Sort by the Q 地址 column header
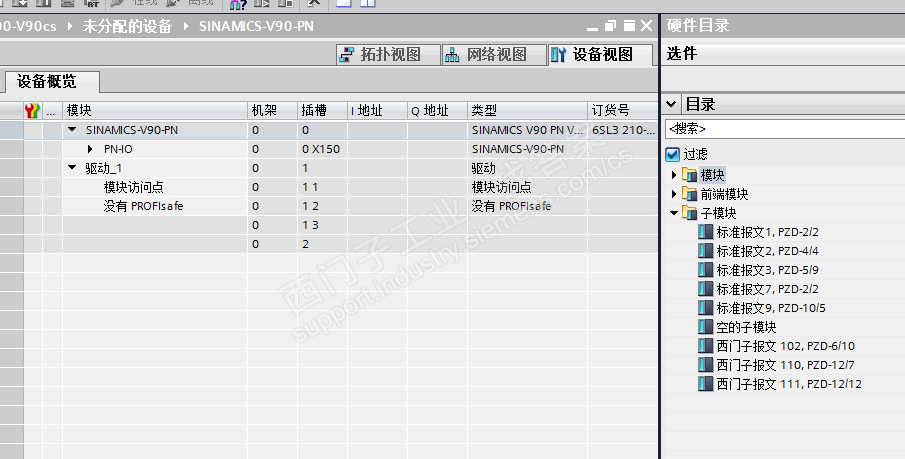The width and height of the screenshot is (905, 459). point(437,110)
